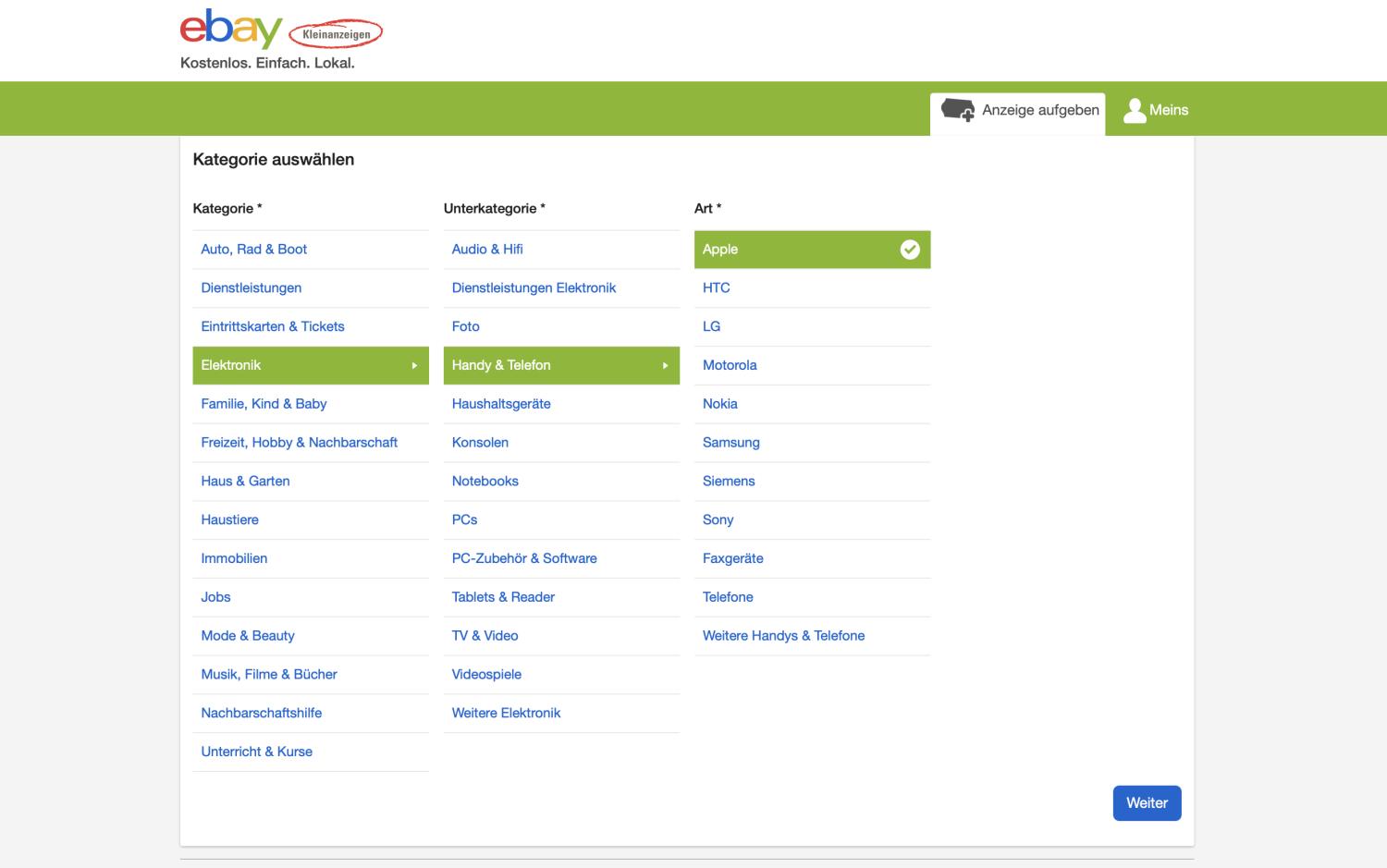The width and height of the screenshot is (1387, 868).
Task: Select Tablets & Reader subcategory
Action: pos(561,597)
